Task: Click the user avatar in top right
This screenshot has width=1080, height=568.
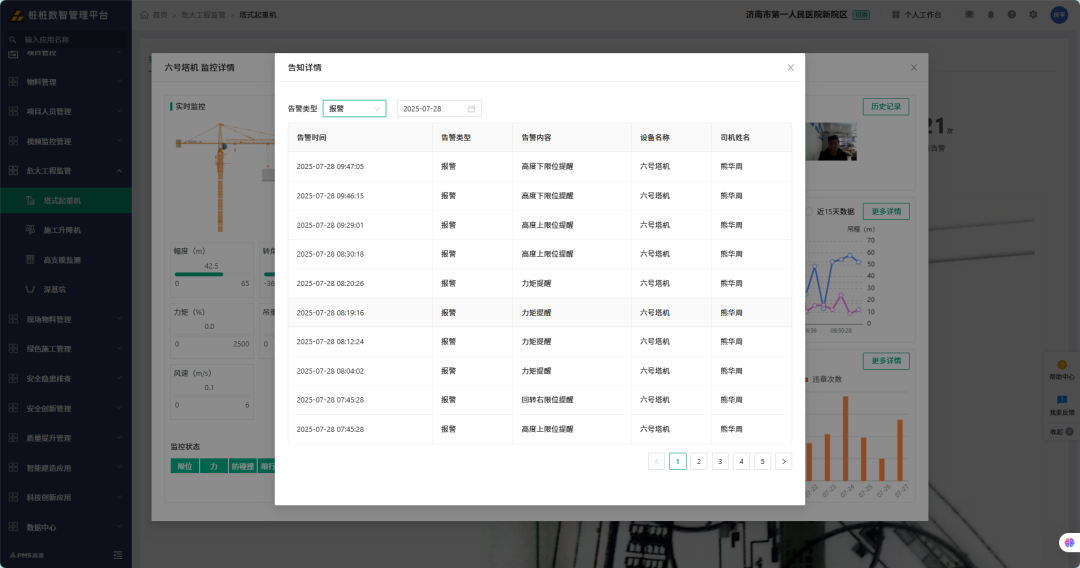Action: tap(1059, 14)
